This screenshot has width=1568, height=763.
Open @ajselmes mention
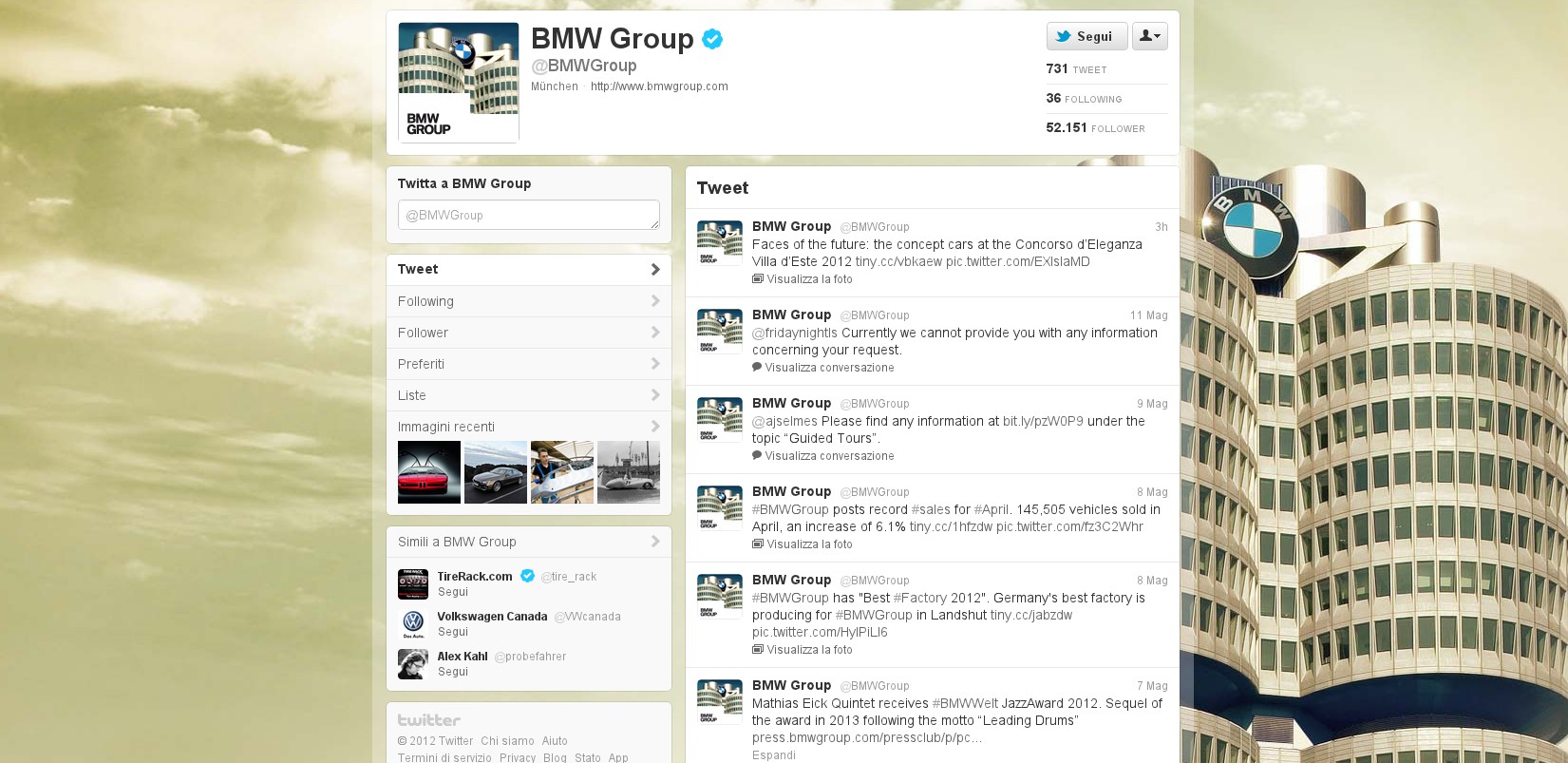pos(784,422)
